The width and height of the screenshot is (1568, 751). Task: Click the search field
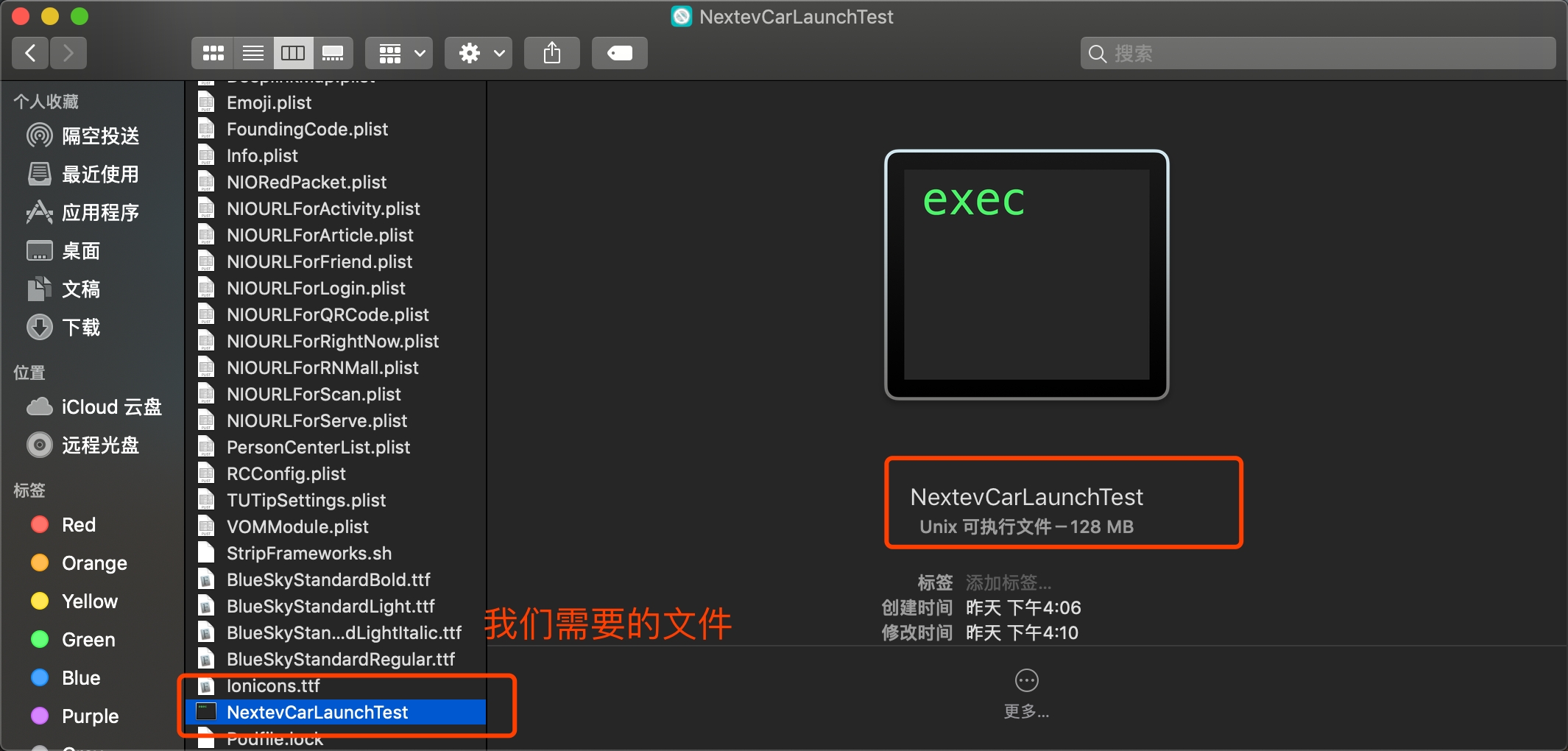1318,53
